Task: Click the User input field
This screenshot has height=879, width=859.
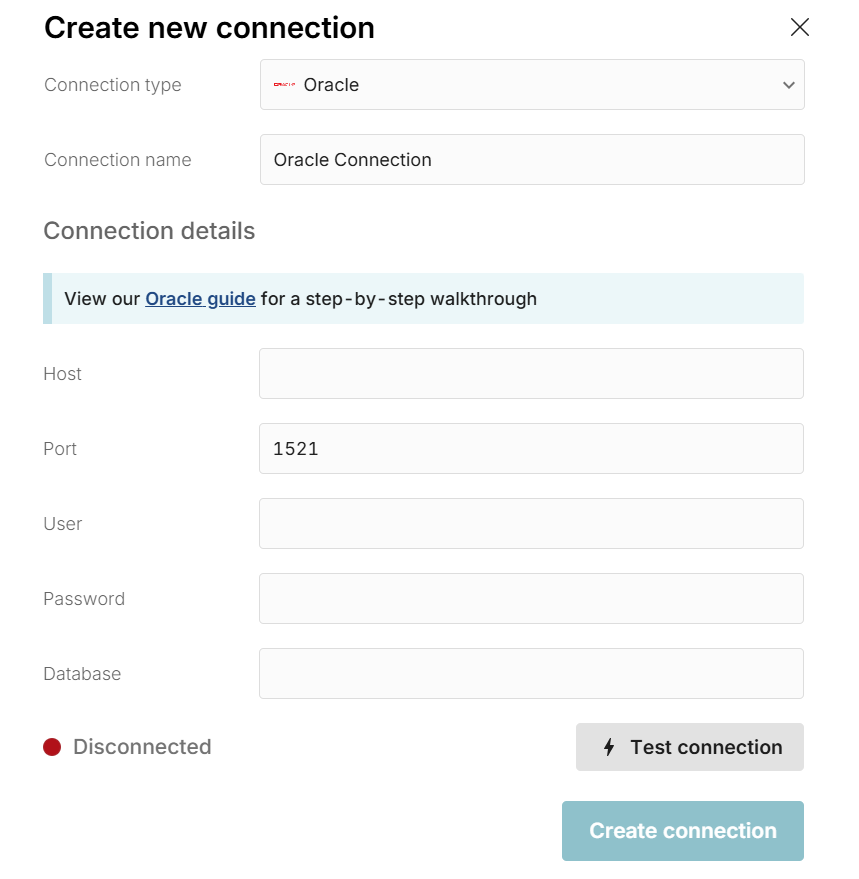Action: (531, 523)
